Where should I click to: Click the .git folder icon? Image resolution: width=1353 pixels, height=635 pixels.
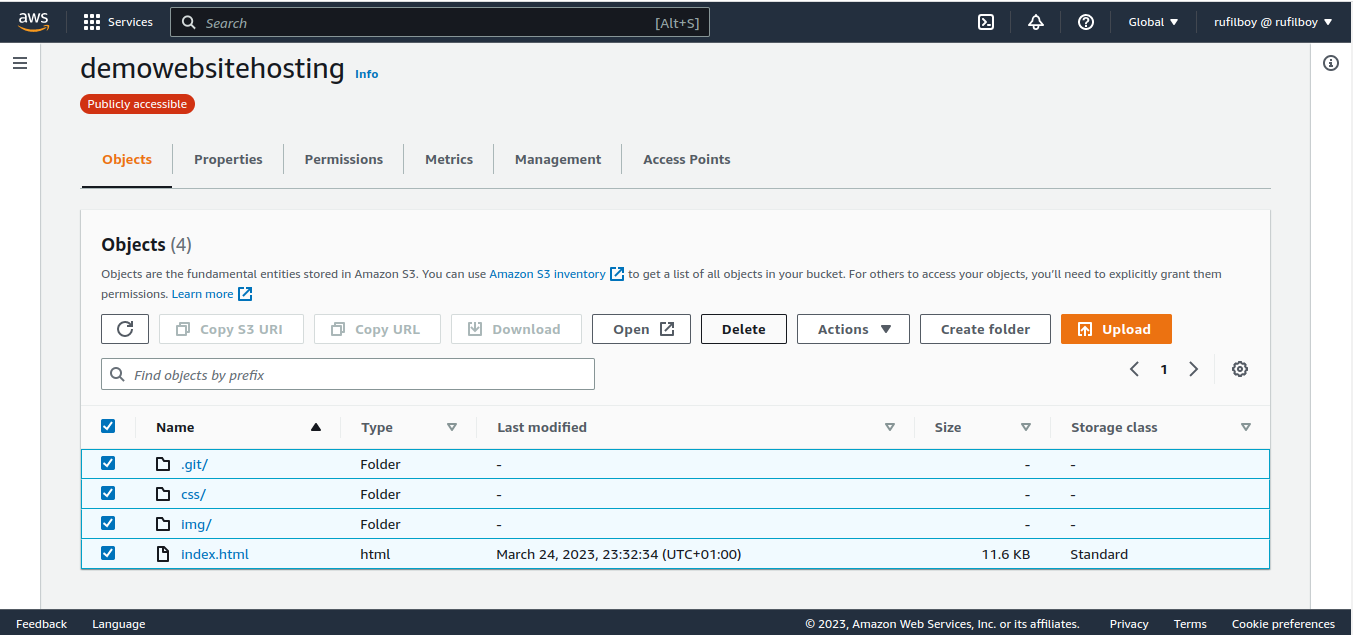(x=163, y=464)
